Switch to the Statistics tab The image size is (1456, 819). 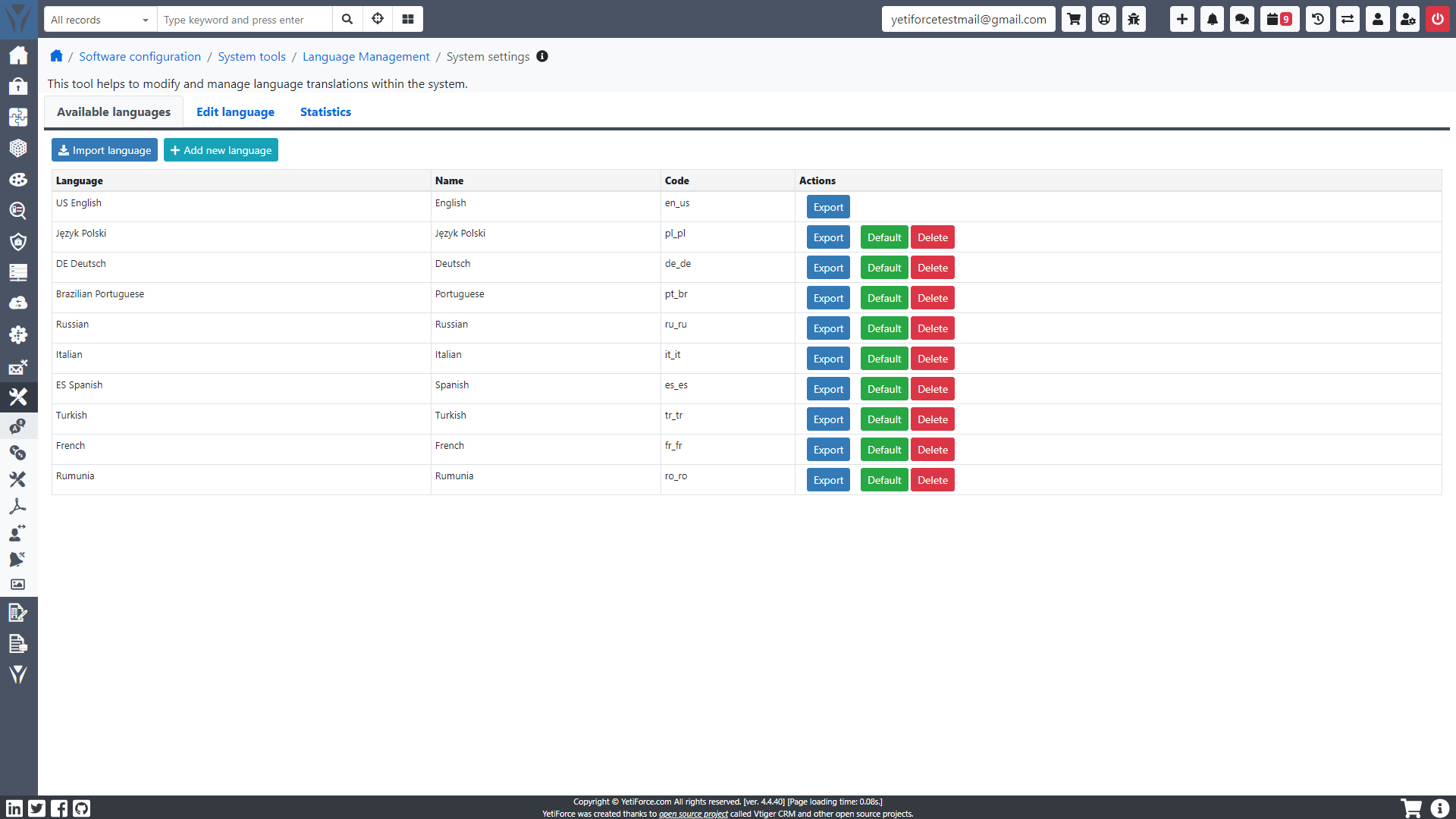pos(325,112)
